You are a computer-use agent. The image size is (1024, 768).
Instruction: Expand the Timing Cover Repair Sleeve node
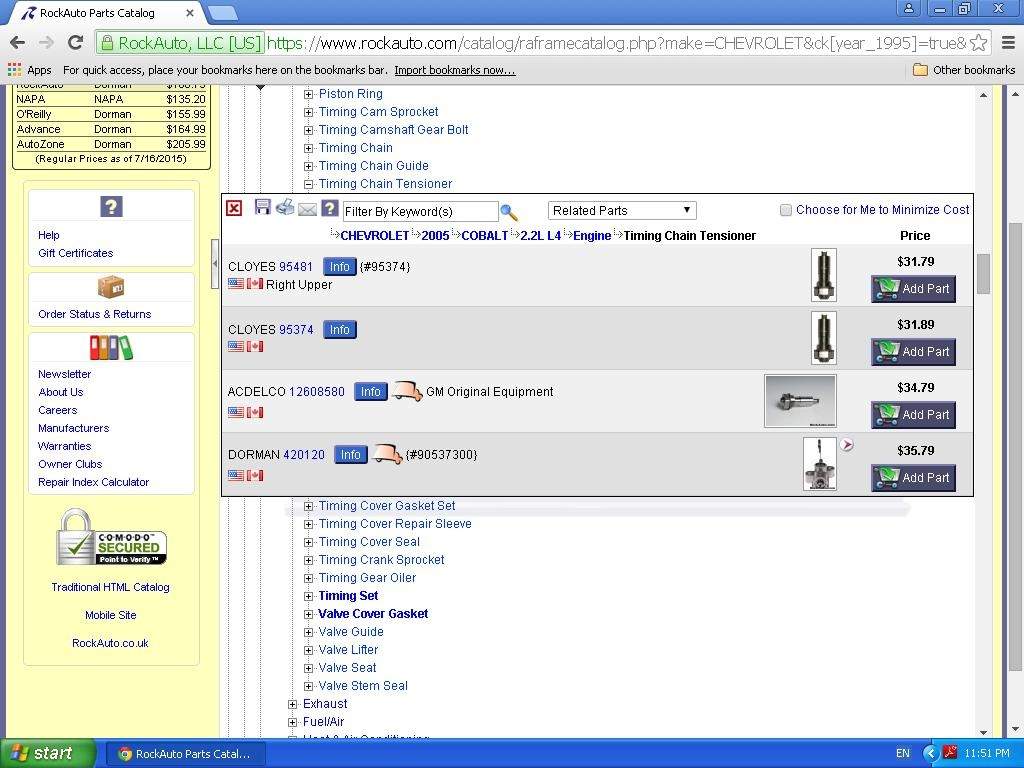point(308,524)
